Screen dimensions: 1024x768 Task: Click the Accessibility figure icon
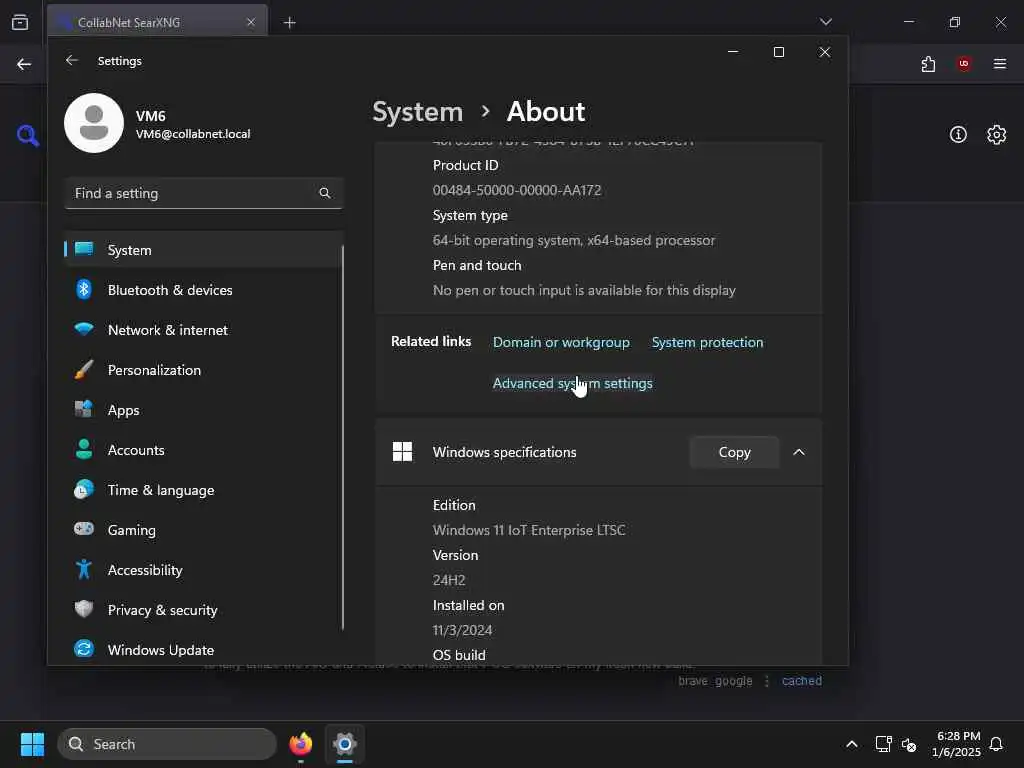[x=84, y=569]
